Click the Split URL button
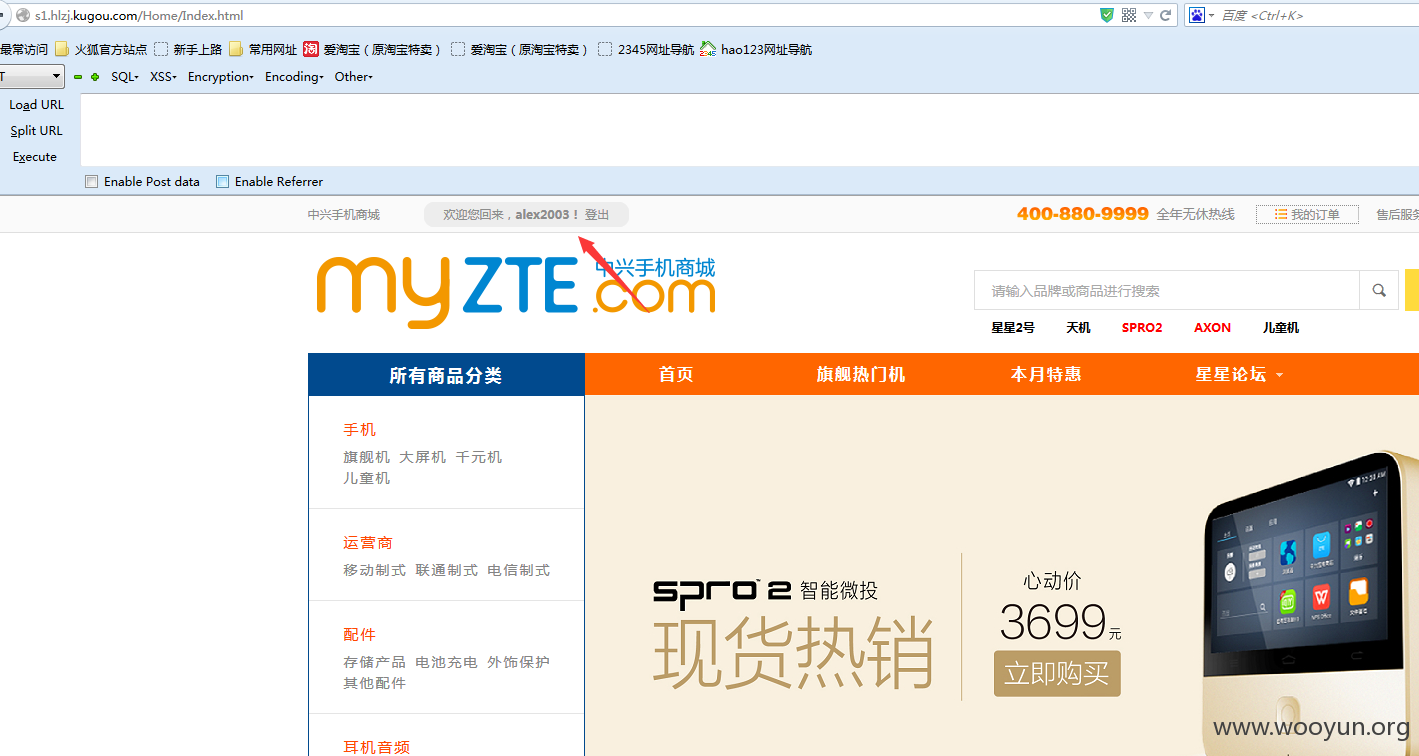The image size is (1419, 756). (36, 131)
